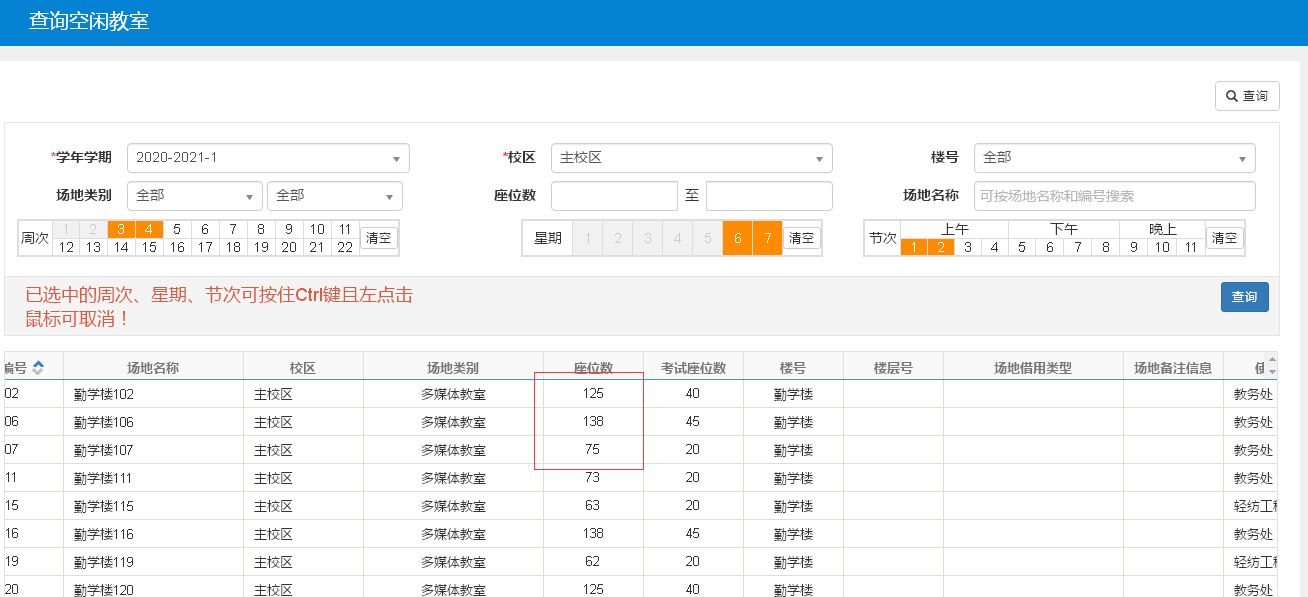This screenshot has width=1308, height=597.
Task: Select period 5 in 下午 节次
Action: [1022, 247]
